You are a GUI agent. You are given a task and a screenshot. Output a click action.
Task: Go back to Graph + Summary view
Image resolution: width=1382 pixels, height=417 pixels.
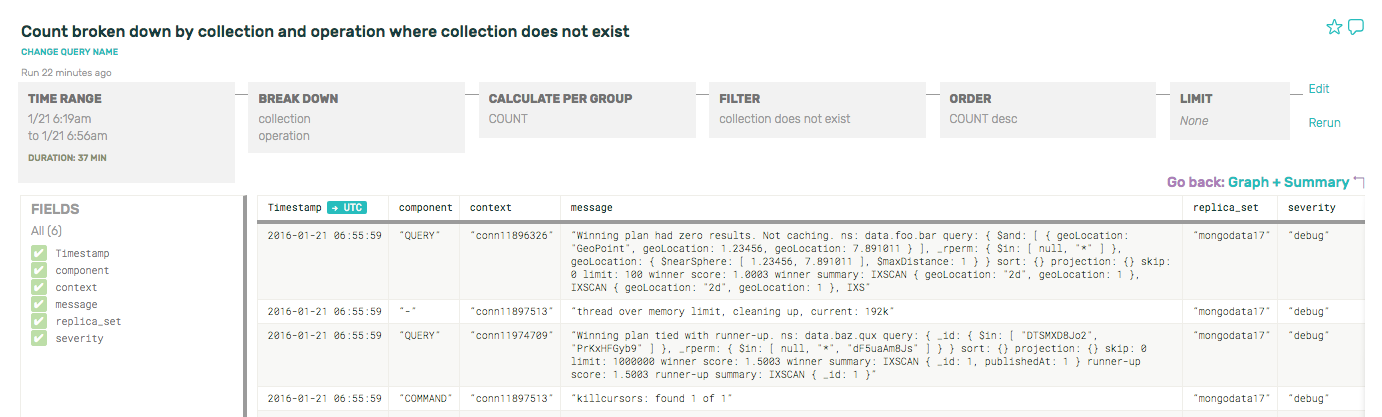click(1288, 183)
